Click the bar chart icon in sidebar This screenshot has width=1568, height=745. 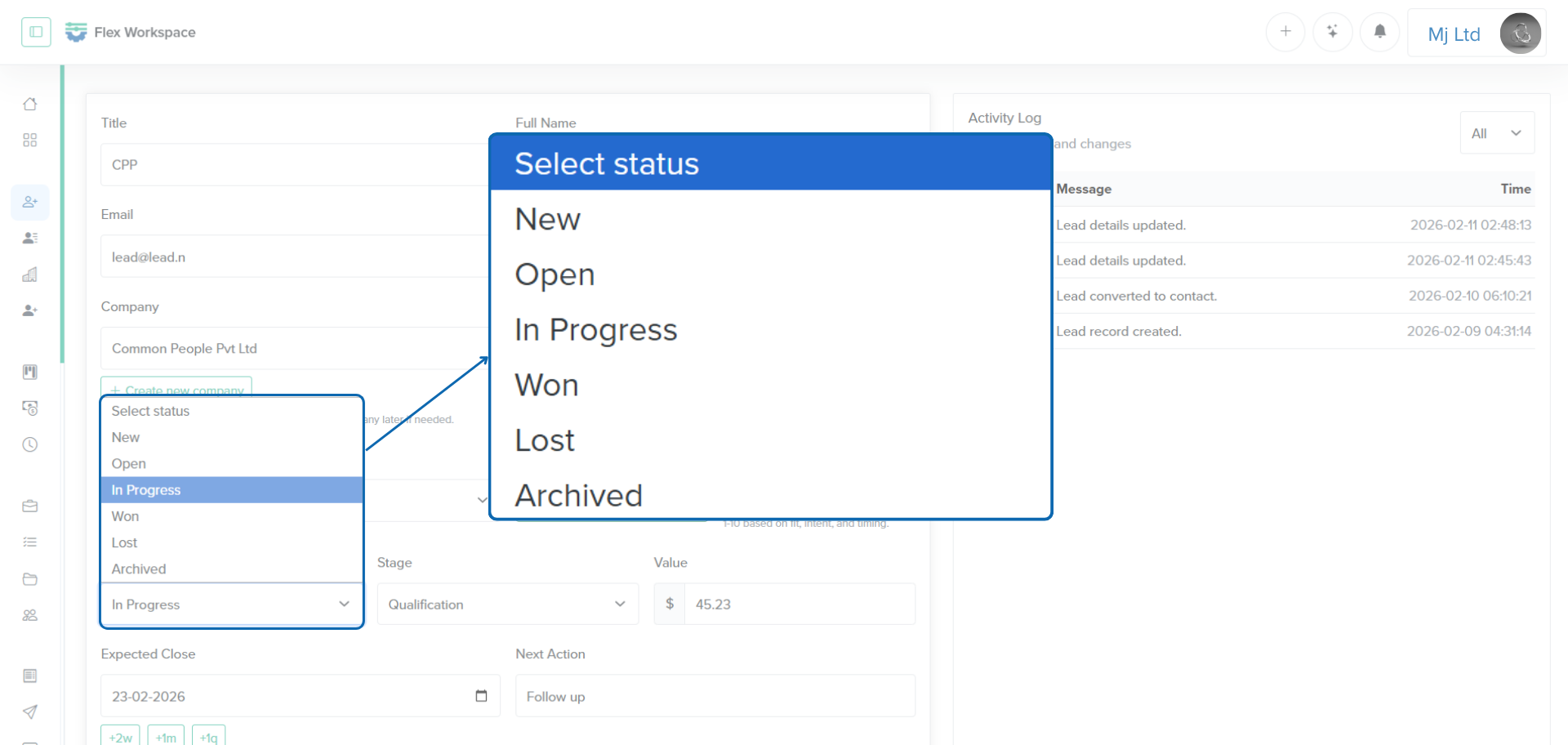click(x=30, y=274)
